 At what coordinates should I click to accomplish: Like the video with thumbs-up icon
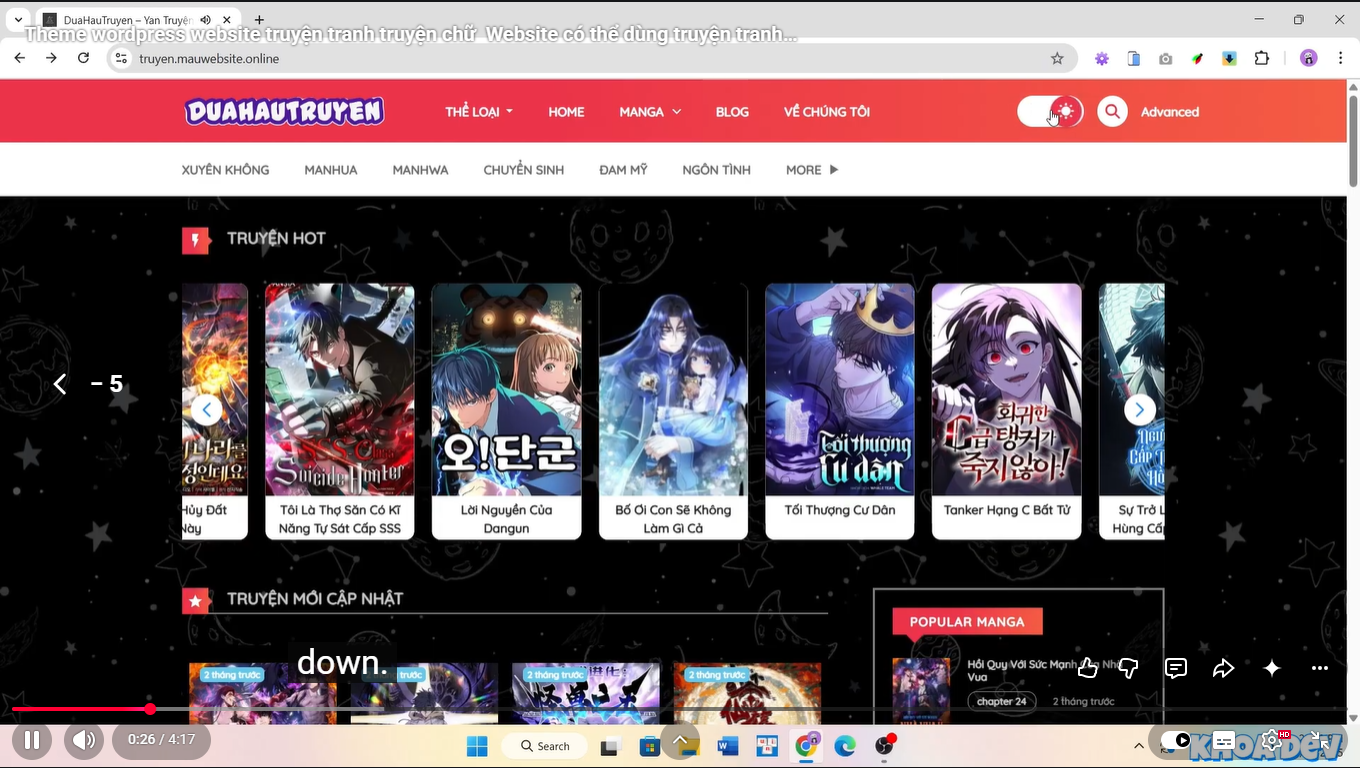[x=1087, y=668]
